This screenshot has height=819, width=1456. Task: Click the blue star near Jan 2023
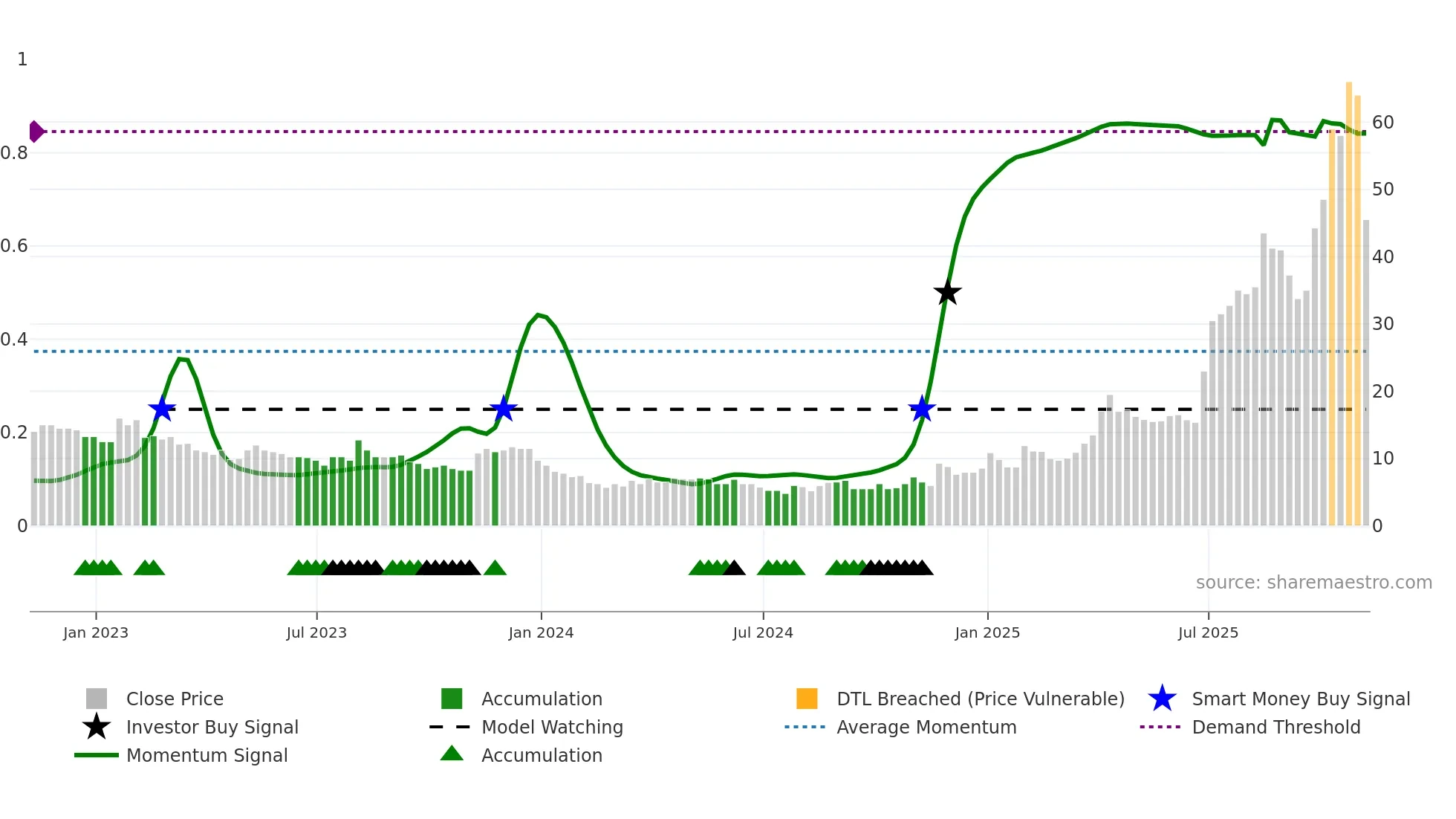coord(162,409)
